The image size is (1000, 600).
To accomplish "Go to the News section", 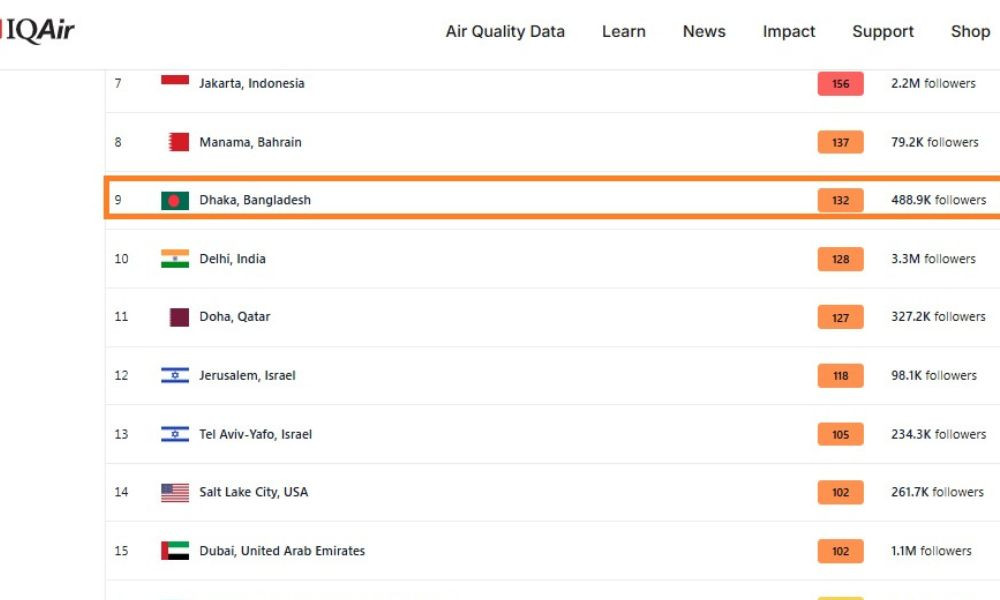I will pos(704,31).
